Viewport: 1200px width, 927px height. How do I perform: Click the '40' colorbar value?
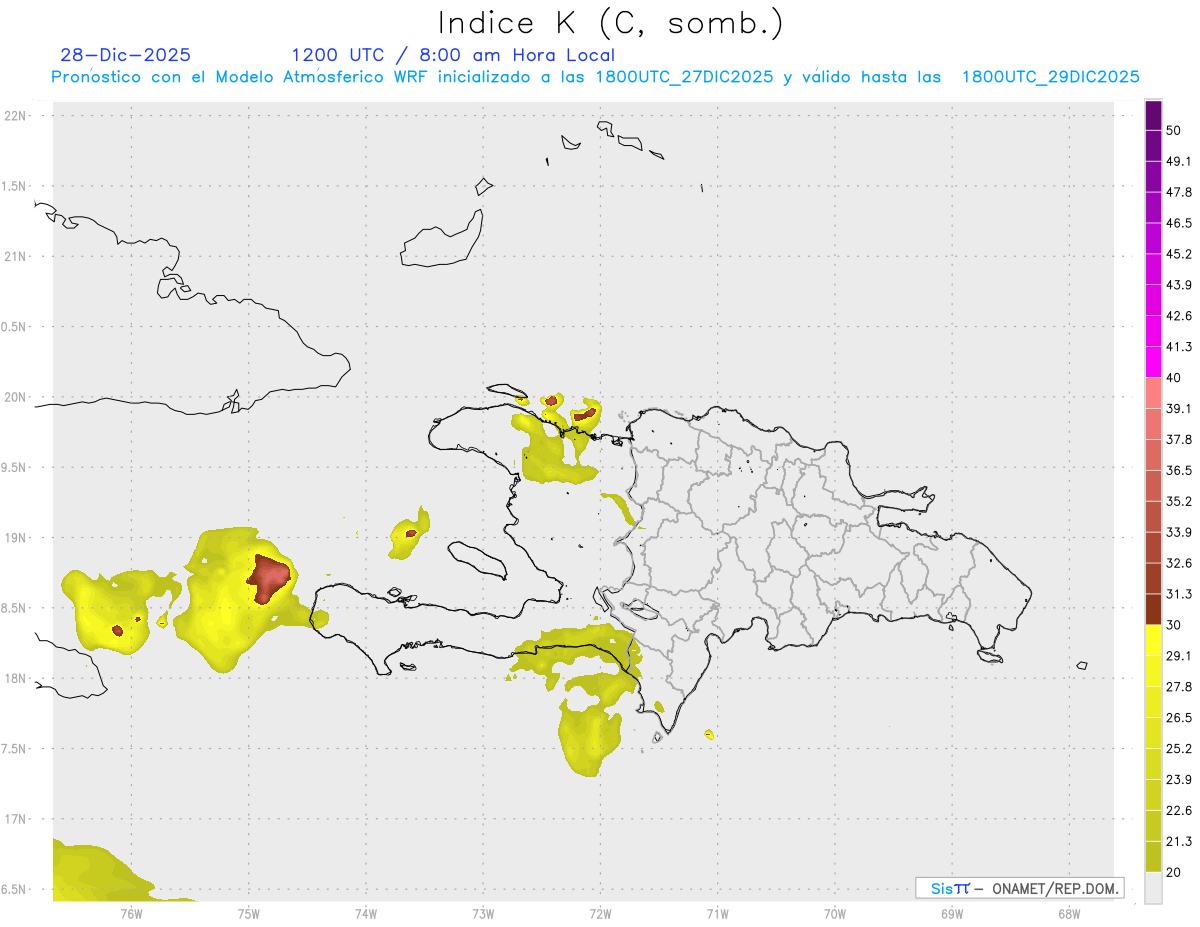[1173, 378]
